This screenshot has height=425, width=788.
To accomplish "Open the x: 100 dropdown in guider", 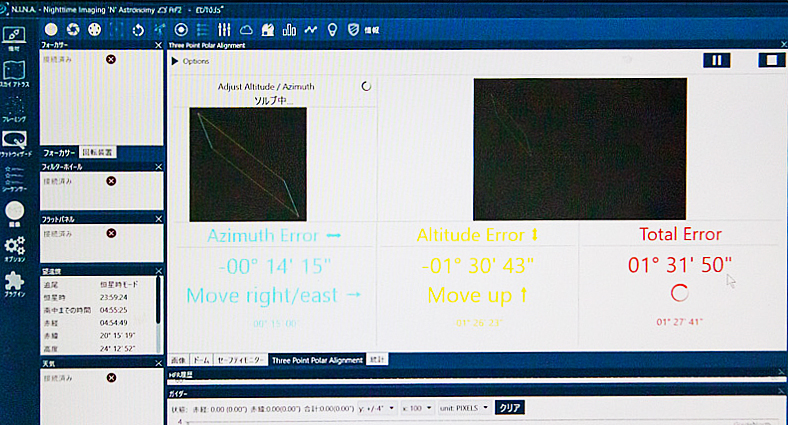I will [x=417, y=408].
